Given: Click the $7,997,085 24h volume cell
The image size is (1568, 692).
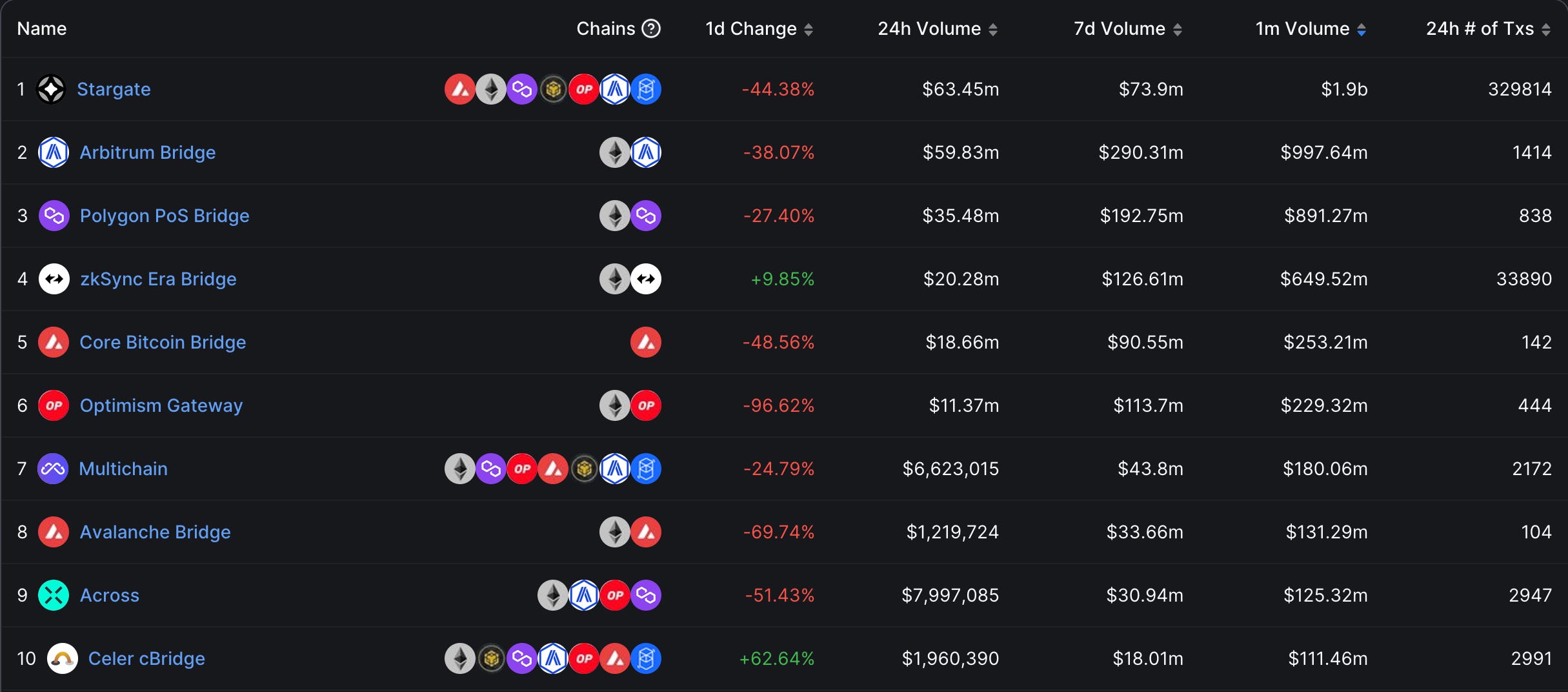Looking at the screenshot, I should click(x=950, y=595).
